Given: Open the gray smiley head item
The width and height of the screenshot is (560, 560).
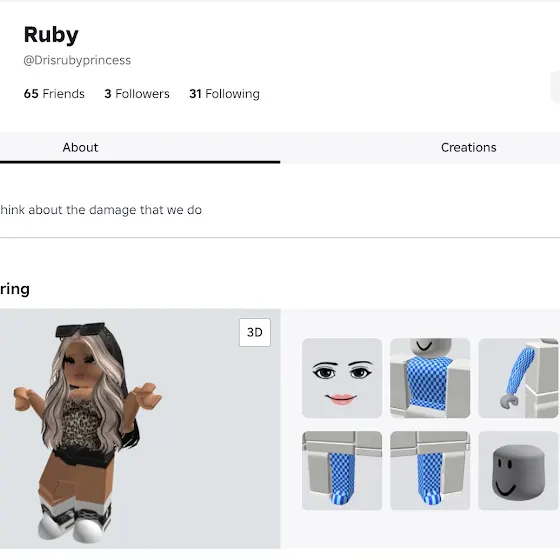Looking at the screenshot, I should [x=518, y=470].
